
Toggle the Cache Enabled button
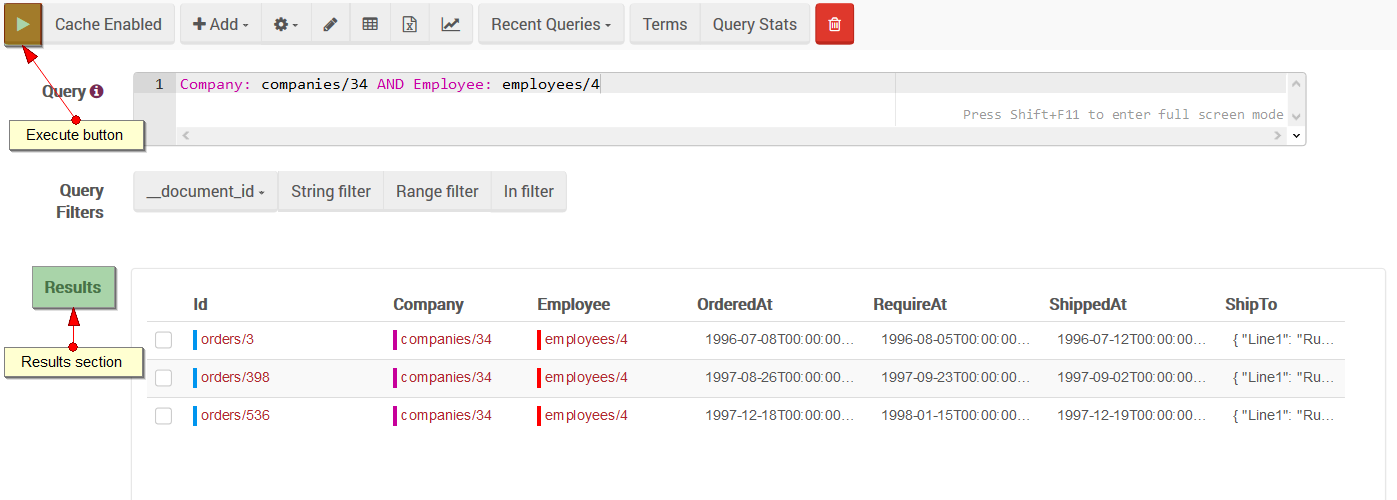pos(108,24)
